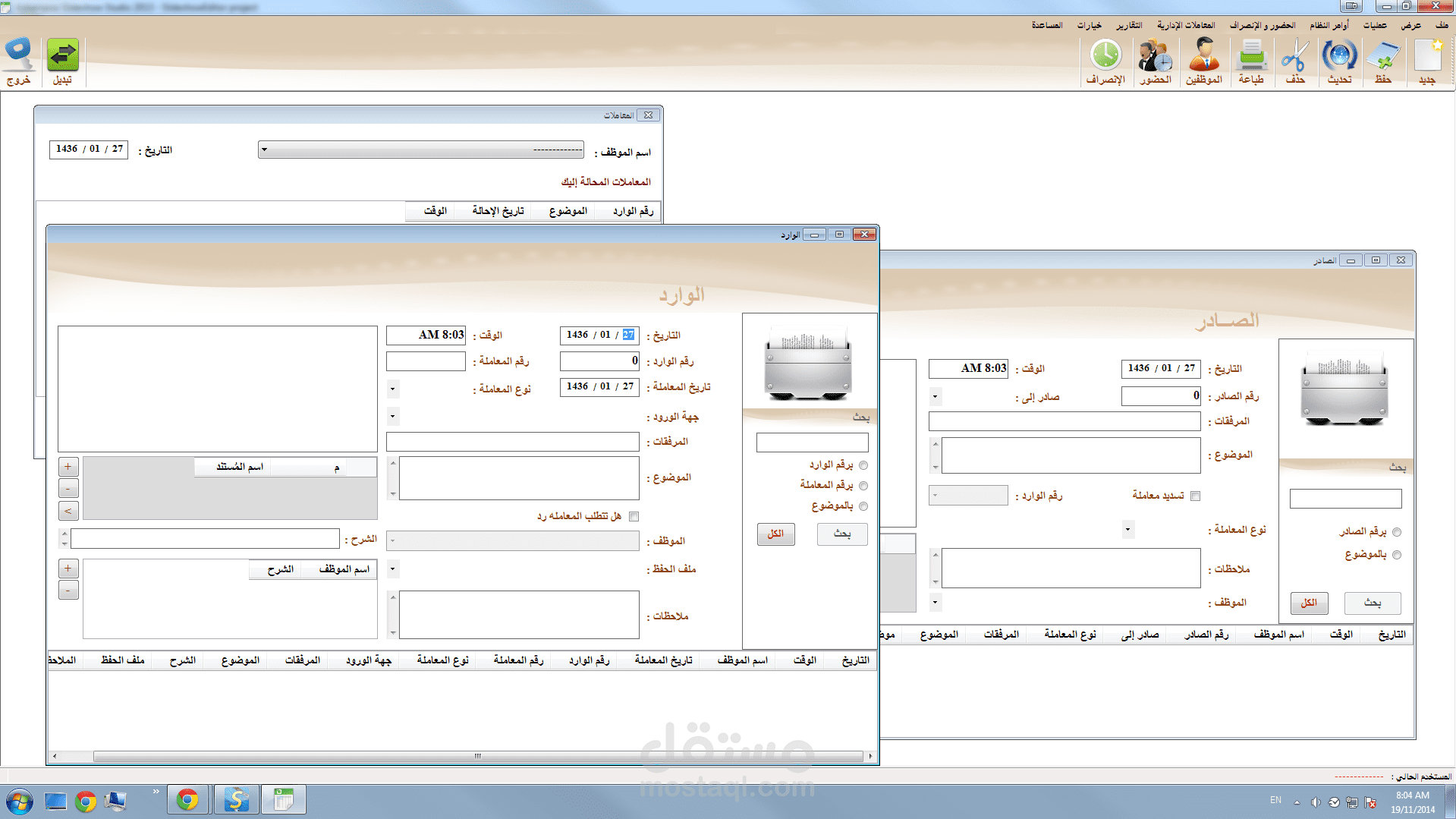Click the جديد (New) toolbar icon
1456x819 pixels.
pyautogui.click(x=1427, y=57)
